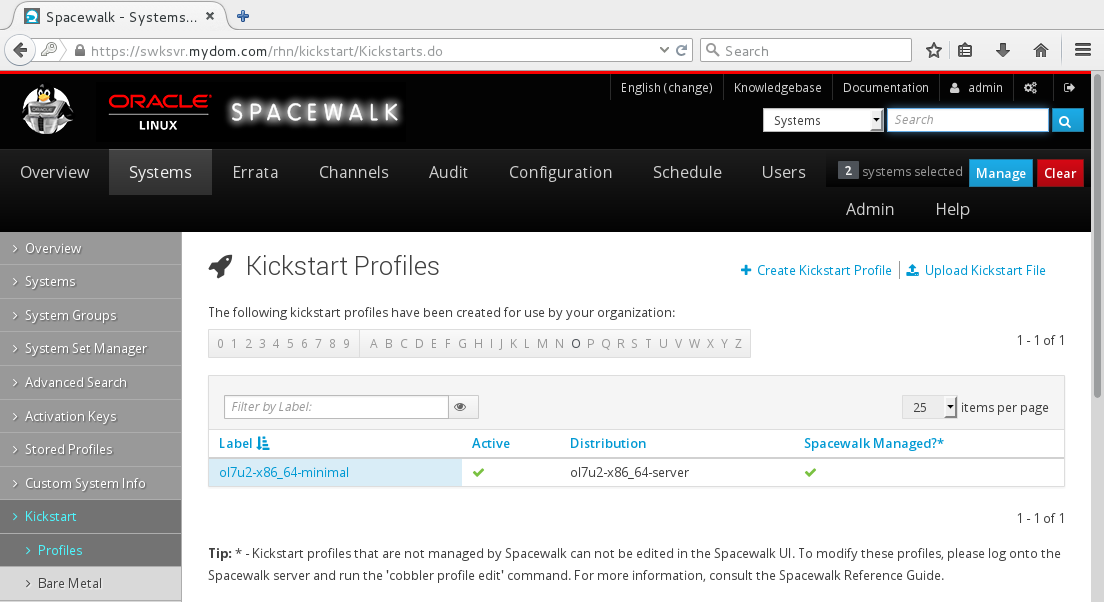Screen dimensions: 1104x602
Task: Click the key icon beside the address bar
Action: point(49,50)
